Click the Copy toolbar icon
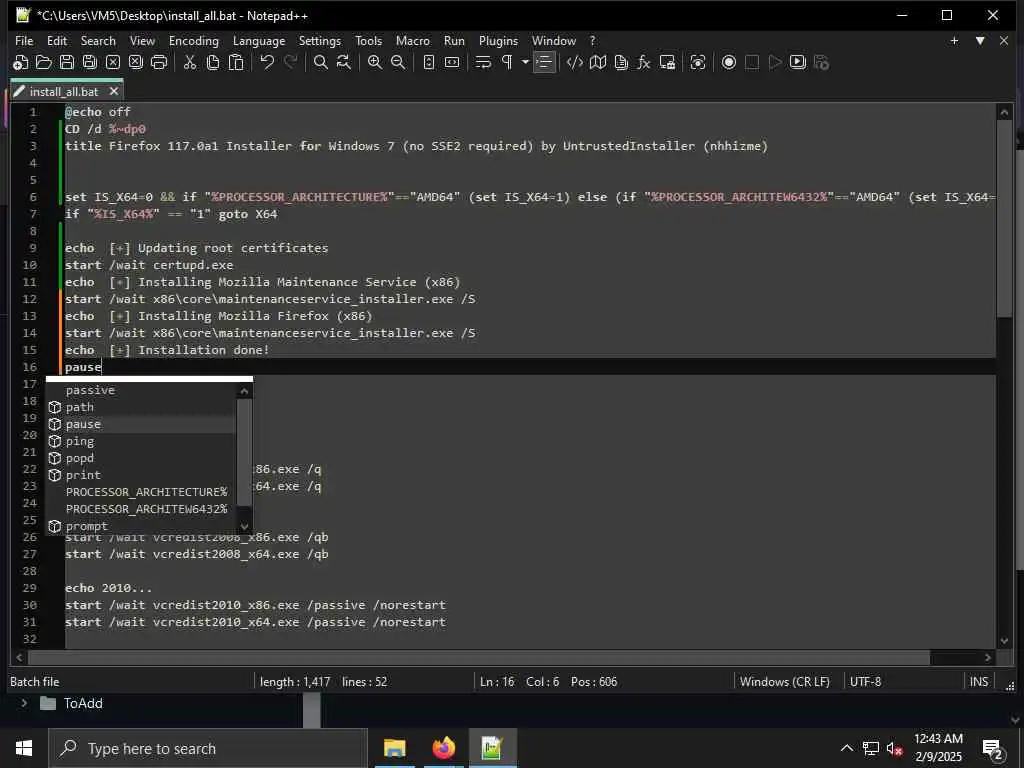This screenshot has height=768, width=1024. tap(213, 63)
